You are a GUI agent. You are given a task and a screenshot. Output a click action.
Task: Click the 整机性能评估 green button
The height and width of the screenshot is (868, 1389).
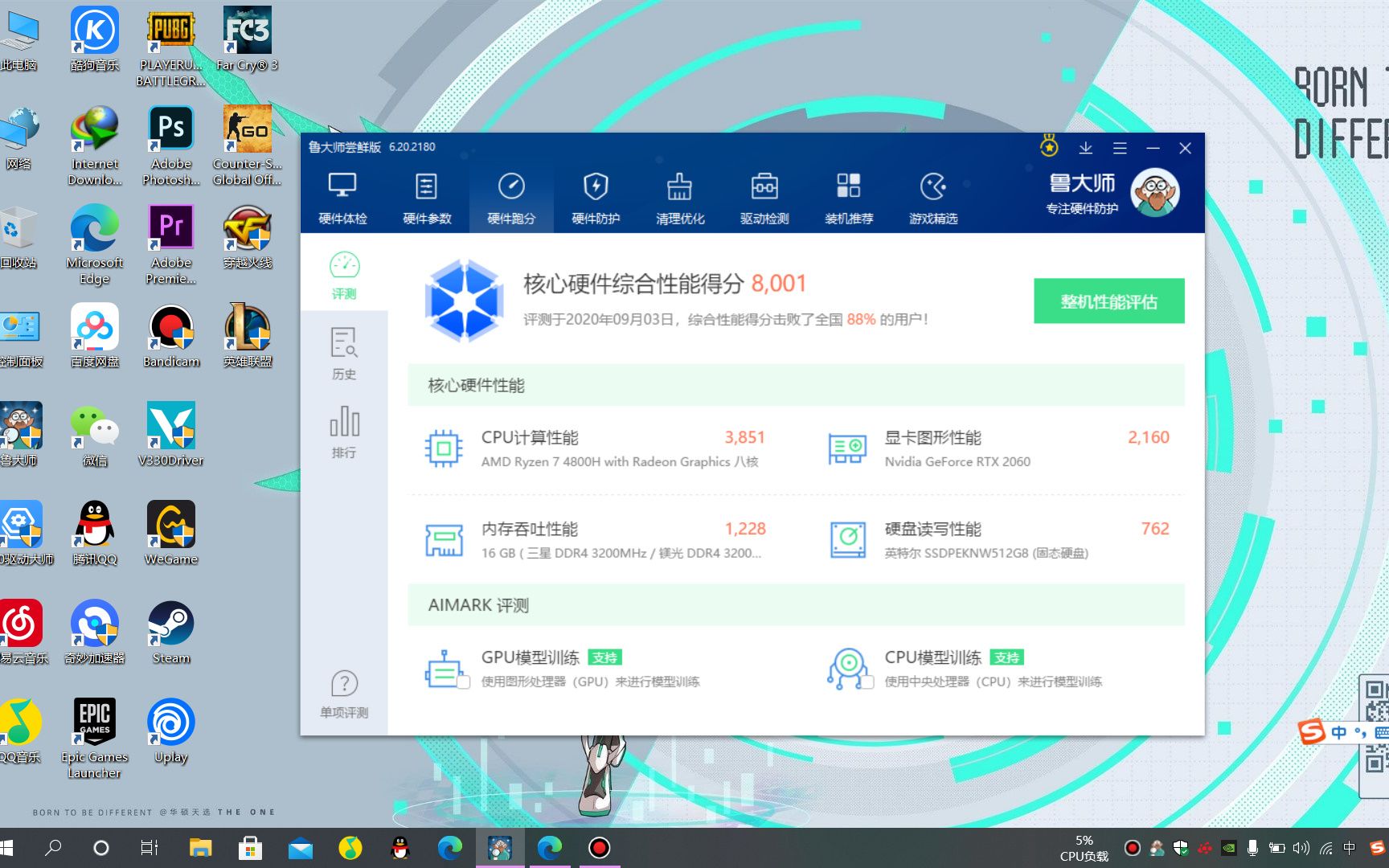coord(1109,301)
